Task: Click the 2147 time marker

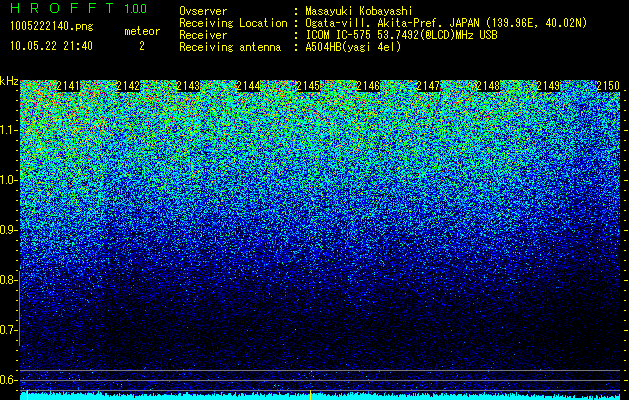Action: (428, 86)
